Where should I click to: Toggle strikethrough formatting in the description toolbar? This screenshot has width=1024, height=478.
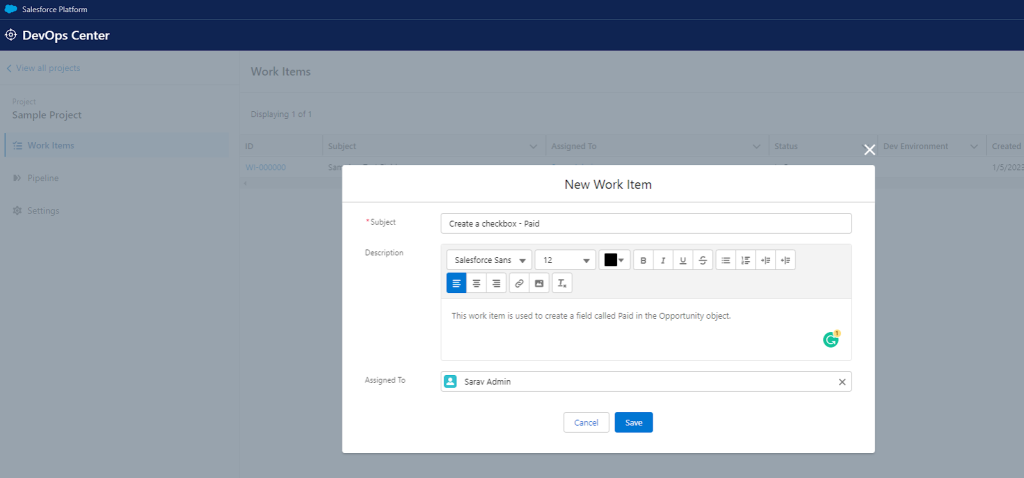pyautogui.click(x=702, y=260)
